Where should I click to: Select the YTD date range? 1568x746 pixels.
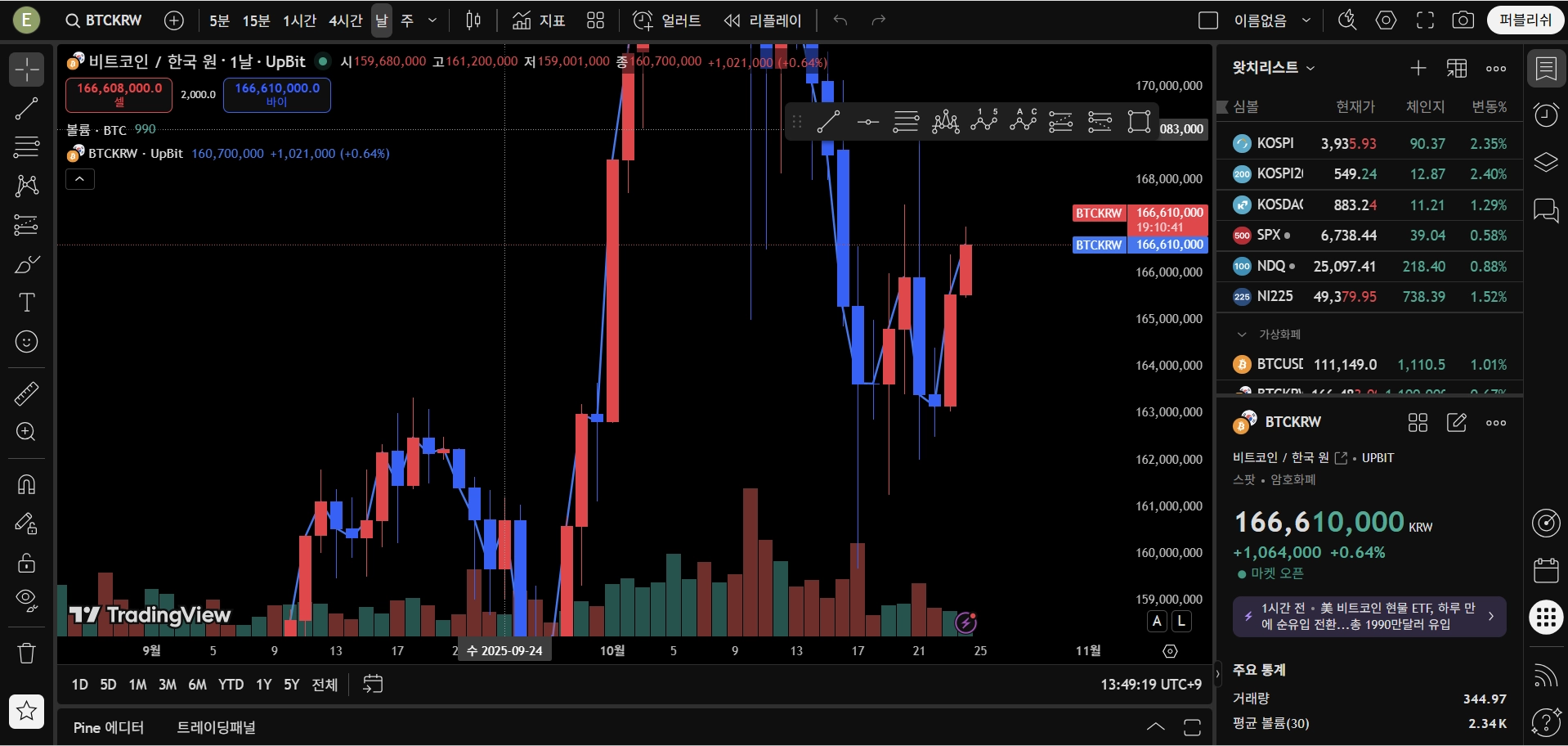[x=231, y=685]
